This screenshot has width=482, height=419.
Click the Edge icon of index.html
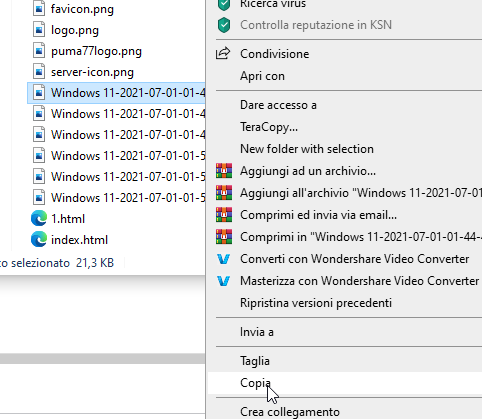click(x=39, y=240)
